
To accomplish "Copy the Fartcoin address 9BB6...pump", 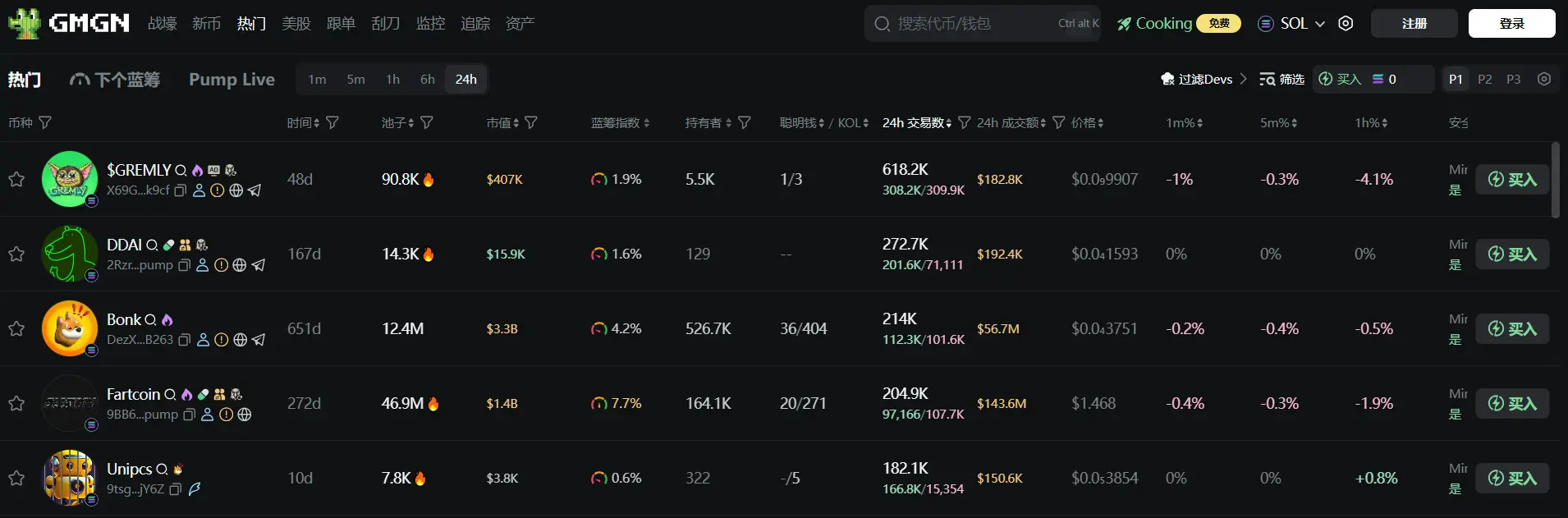I will point(189,415).
